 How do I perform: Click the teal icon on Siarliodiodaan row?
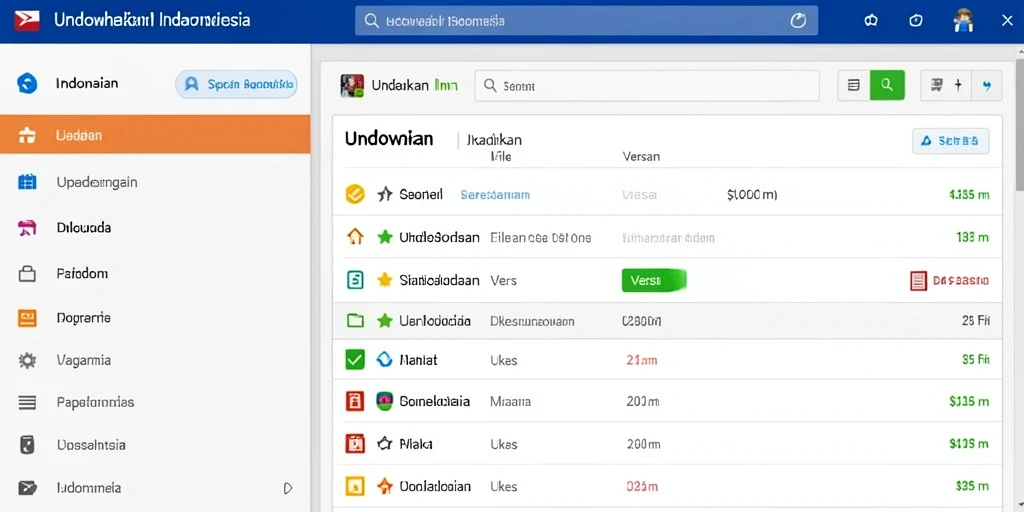[x=354, y=280]
